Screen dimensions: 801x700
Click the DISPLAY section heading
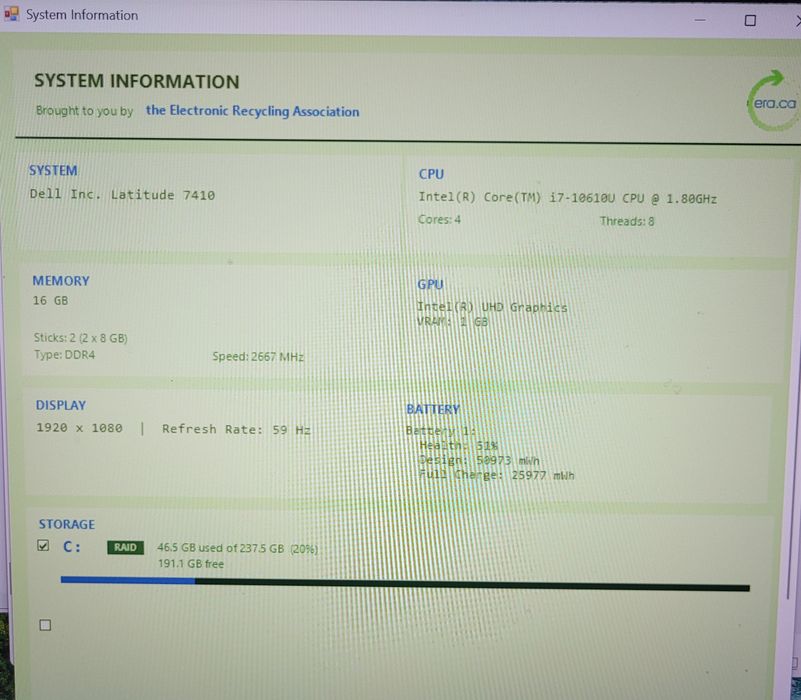coord(61,405)
